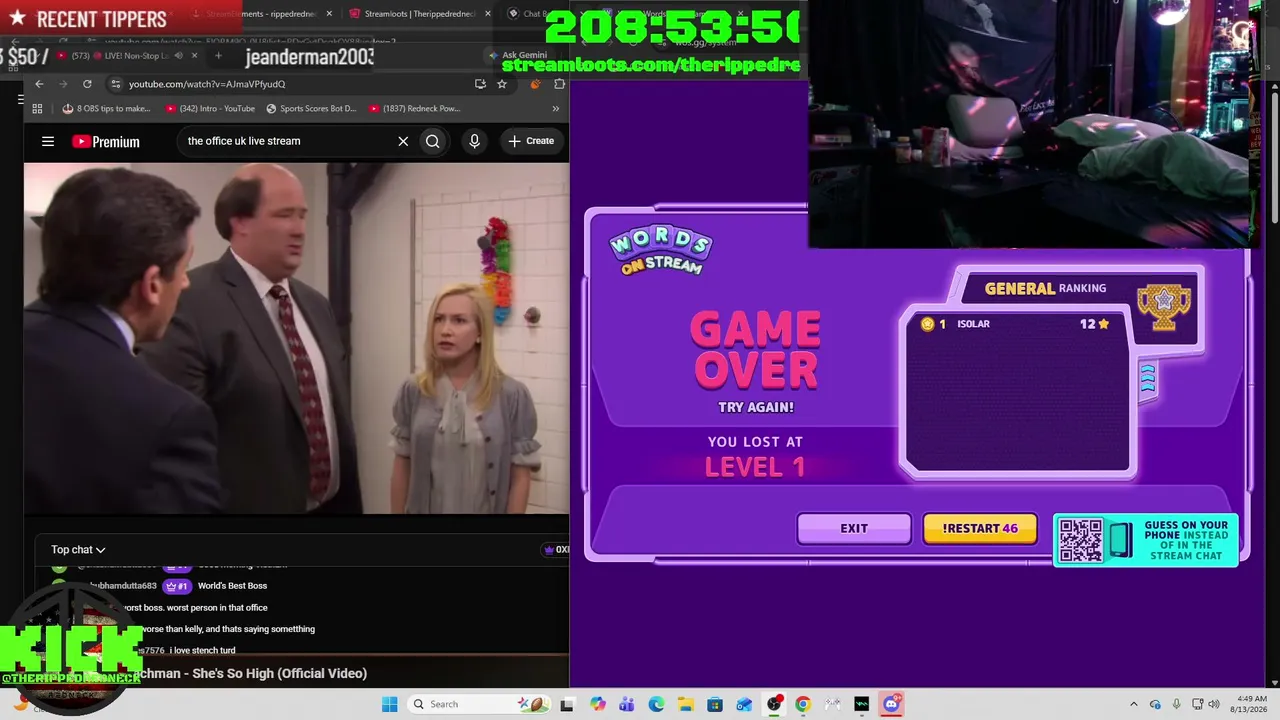
Task: Open '(342) Intro - YouTube' bookmark
Action: [210, 108]
